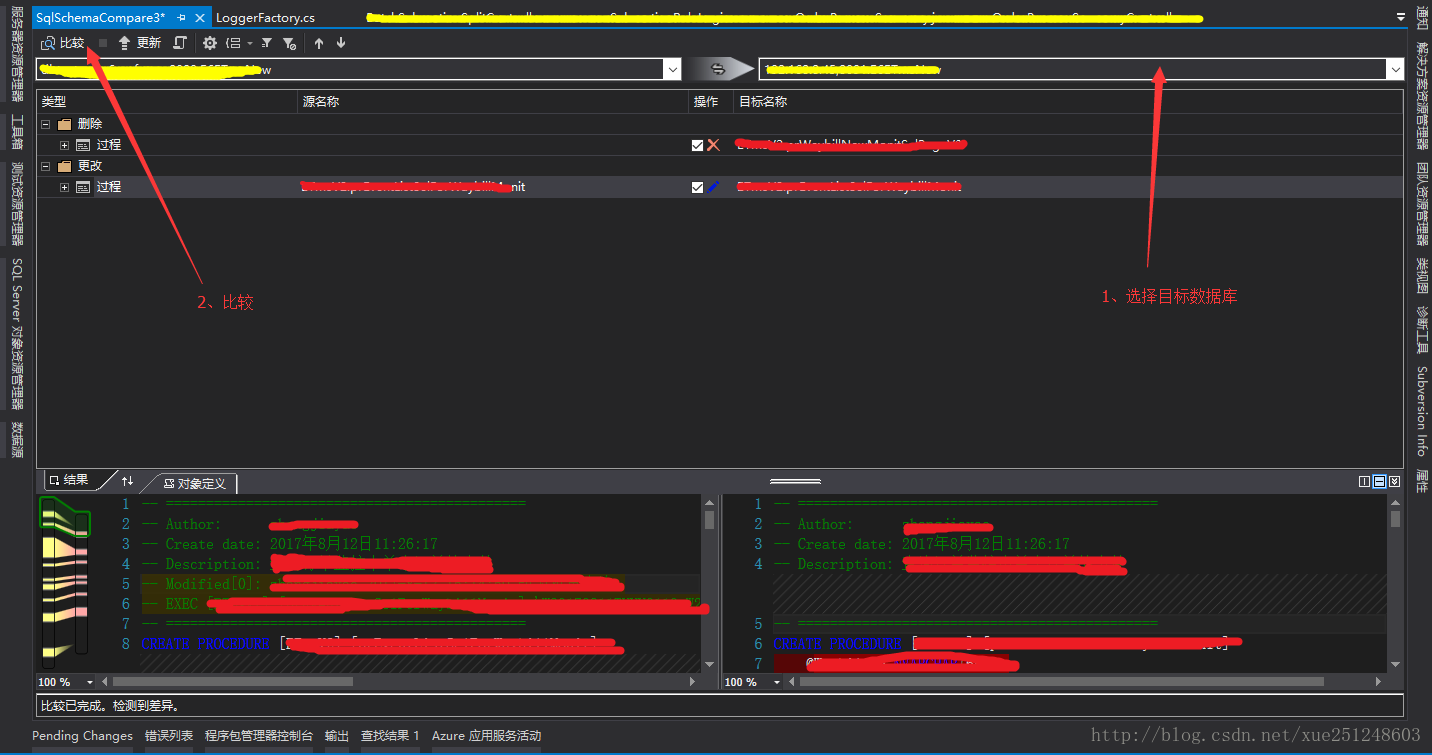Uncheck the change action checkbox
The height and width of the screenshot is (755, 1432).
pyautogui.click(x=697, y=187)
